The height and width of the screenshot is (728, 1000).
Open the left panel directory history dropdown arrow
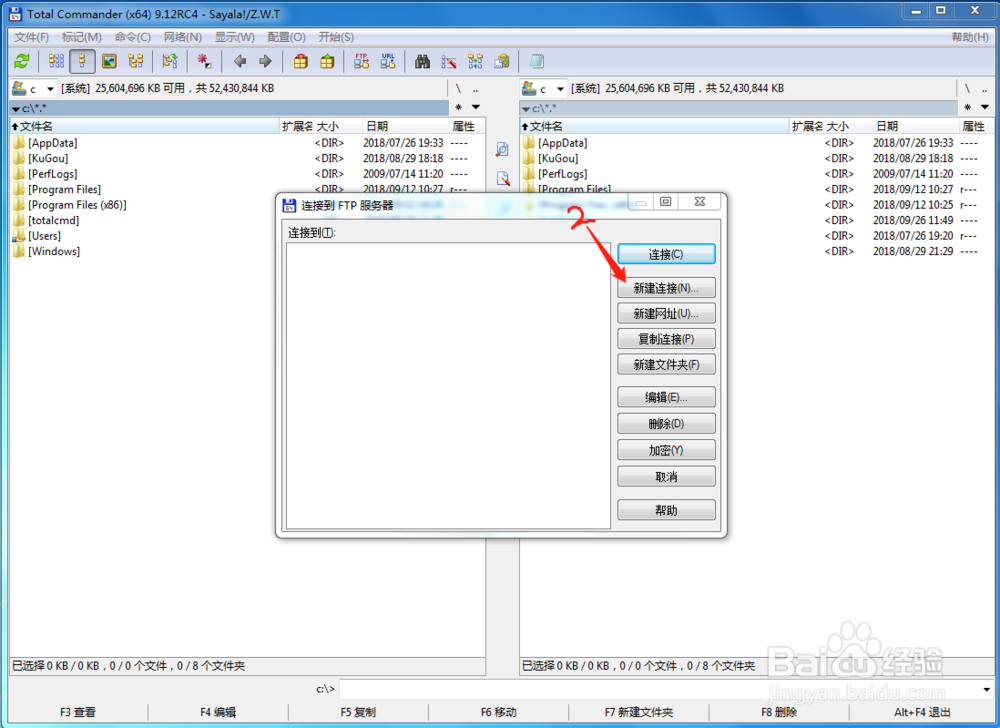point(476,107)
